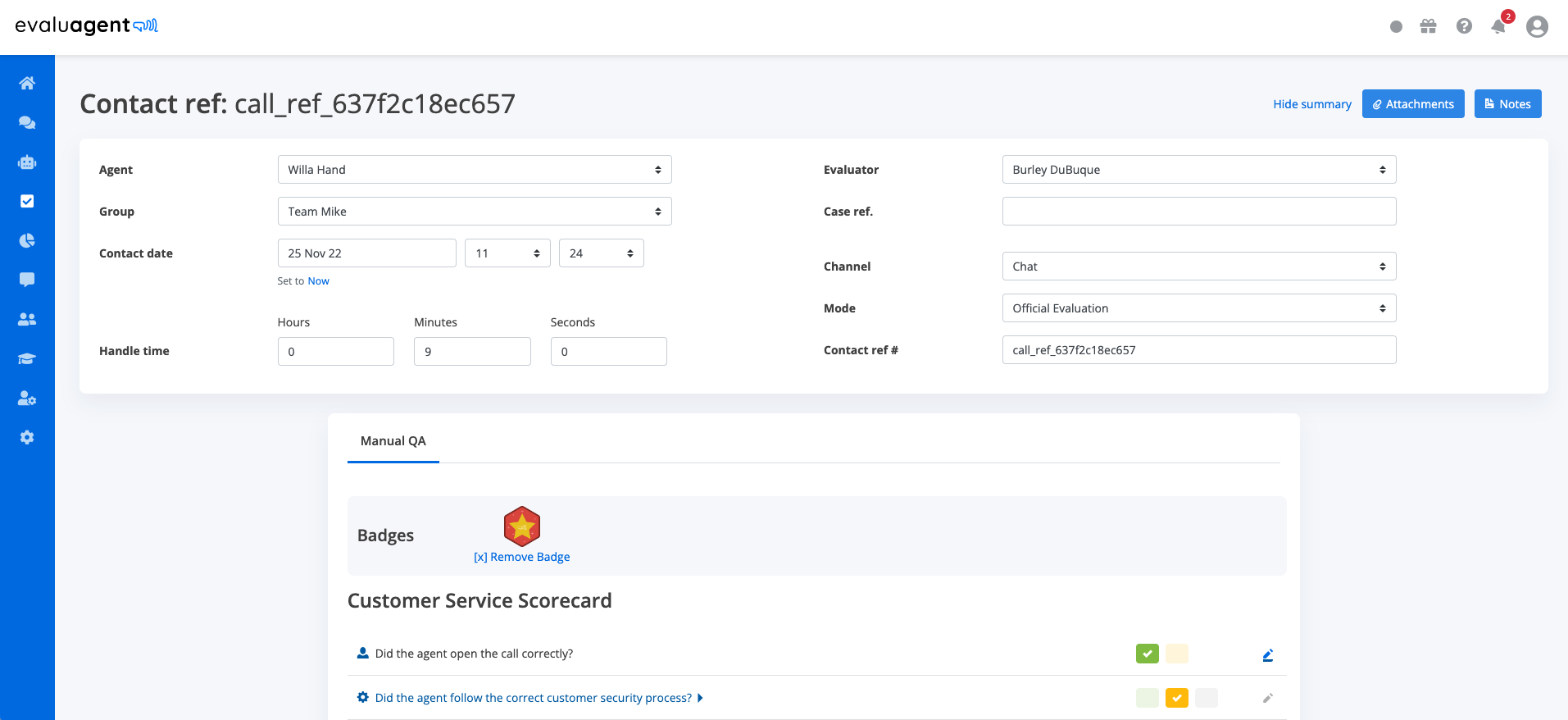Open the checkmark evaluations sidebar icon
This screenshot has width=1568, height=720.
tap(27, 201)
